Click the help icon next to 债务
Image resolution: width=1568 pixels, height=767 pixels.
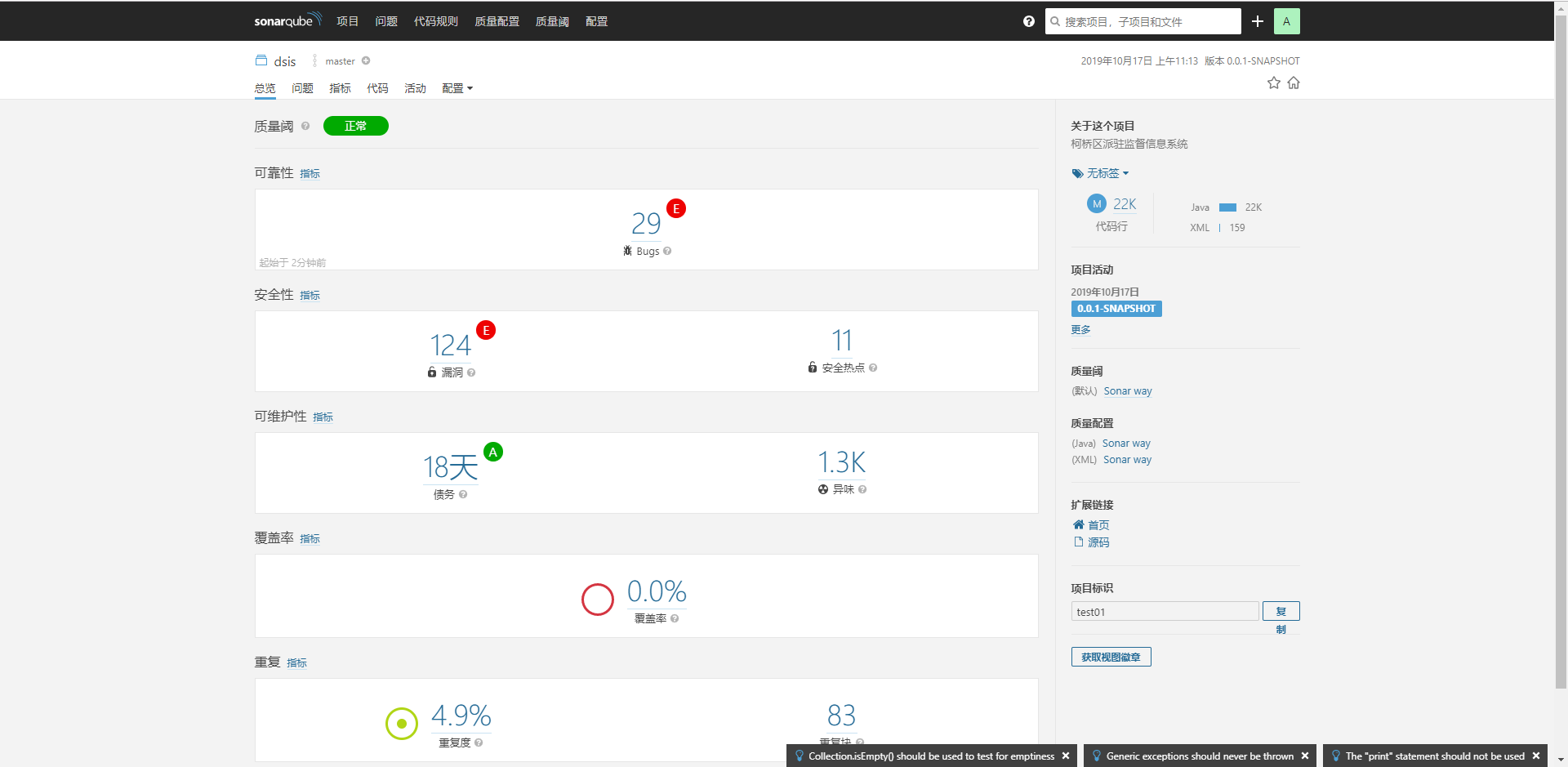463,494
